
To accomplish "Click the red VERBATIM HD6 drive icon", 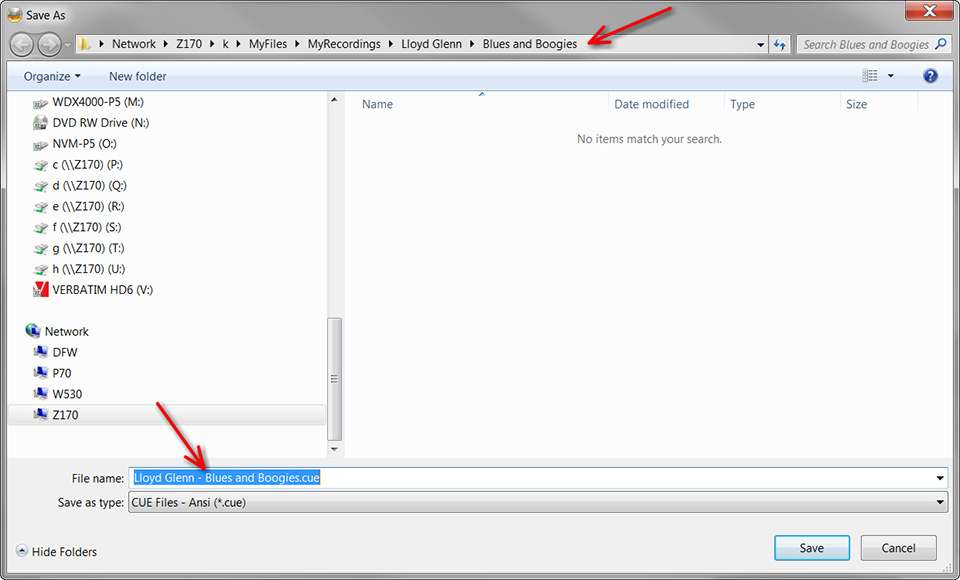I will coord(40,289).
